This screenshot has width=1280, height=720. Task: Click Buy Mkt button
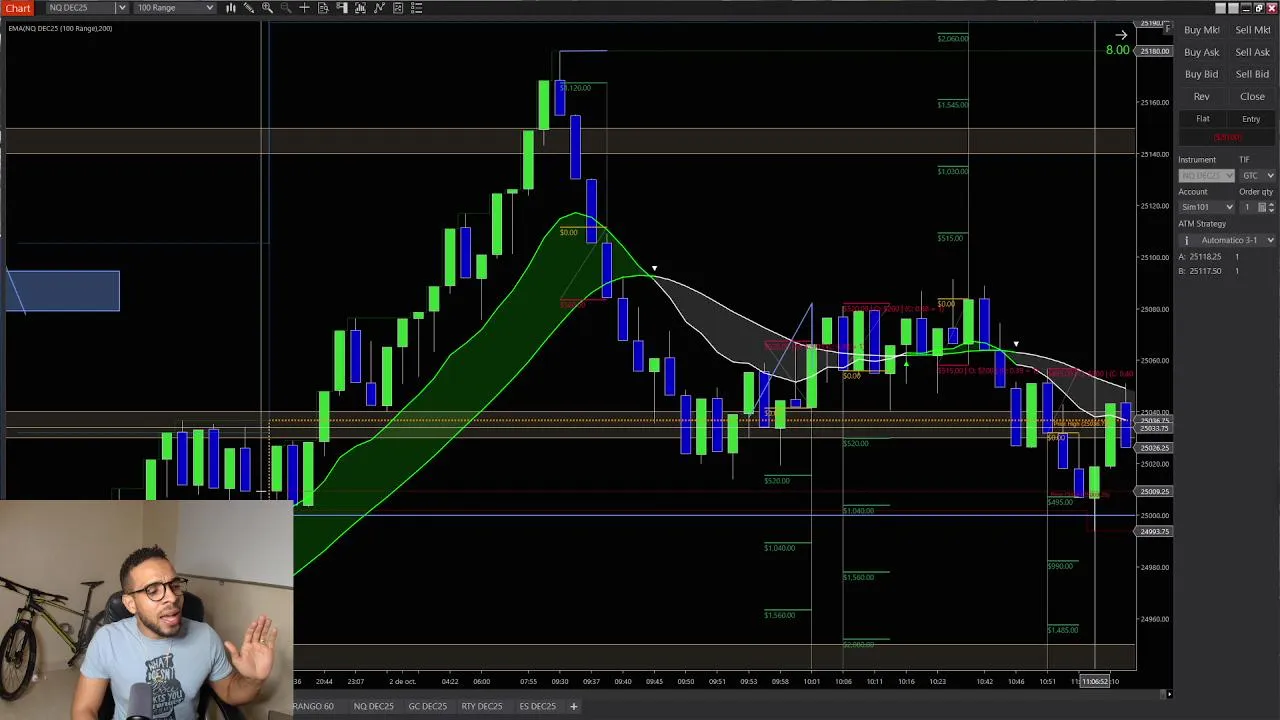[x=1201, y=30]
